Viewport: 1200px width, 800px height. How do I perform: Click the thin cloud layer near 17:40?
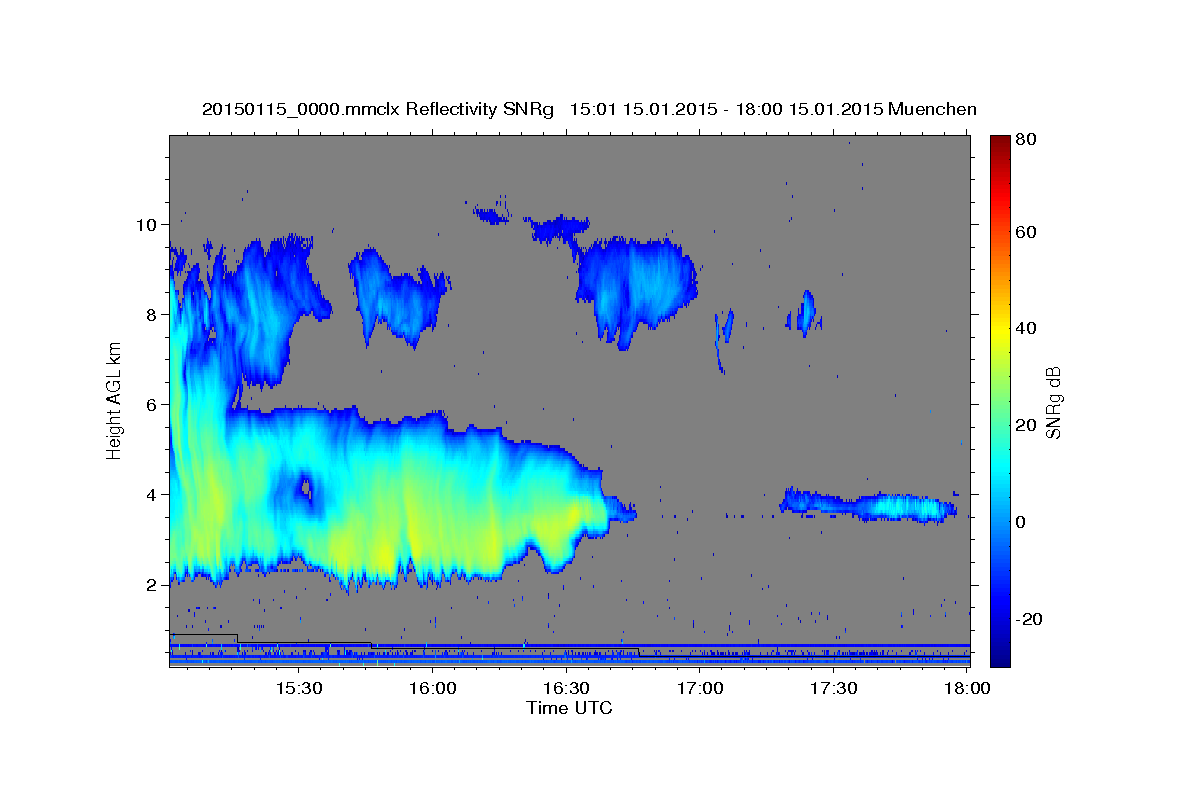coord(868,504)
